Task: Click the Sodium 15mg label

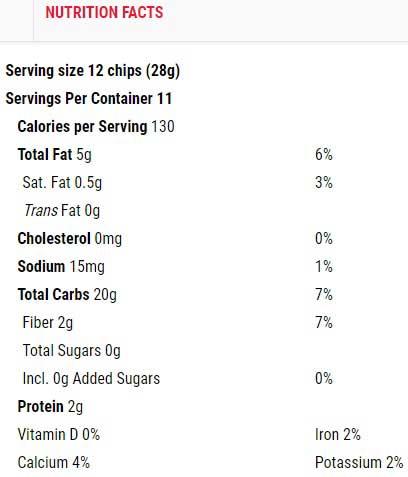Action: tap(61, 267)
